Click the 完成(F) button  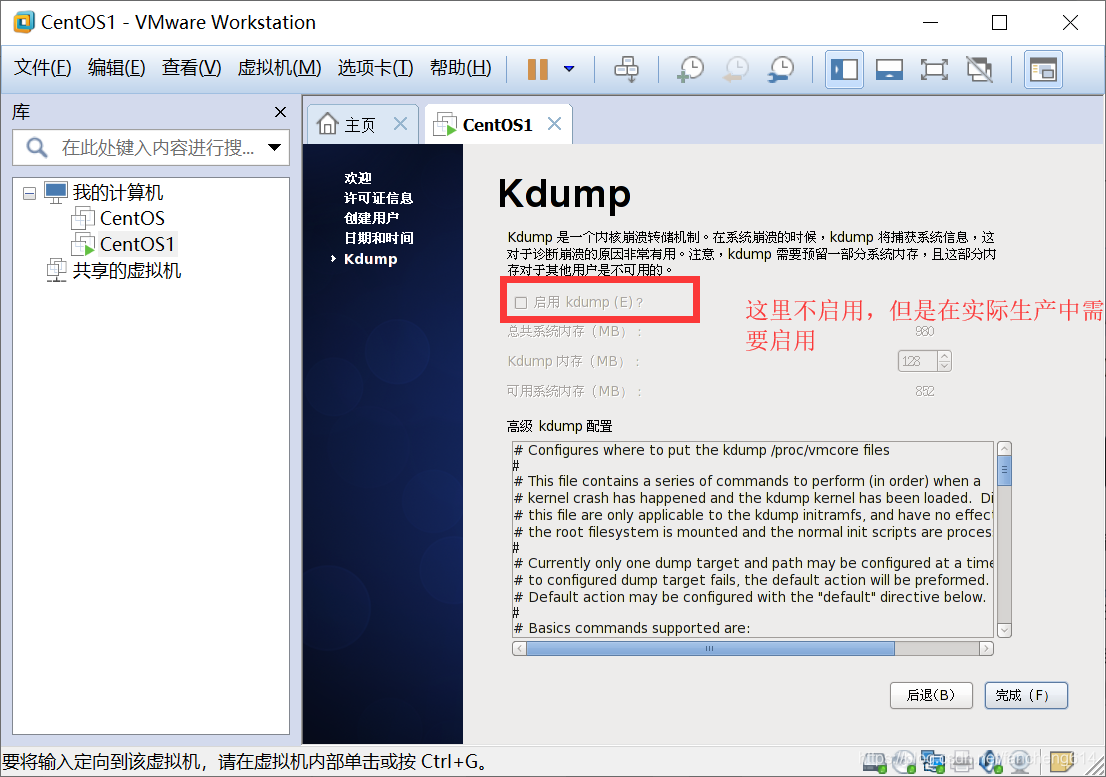tap(1026, 695)
